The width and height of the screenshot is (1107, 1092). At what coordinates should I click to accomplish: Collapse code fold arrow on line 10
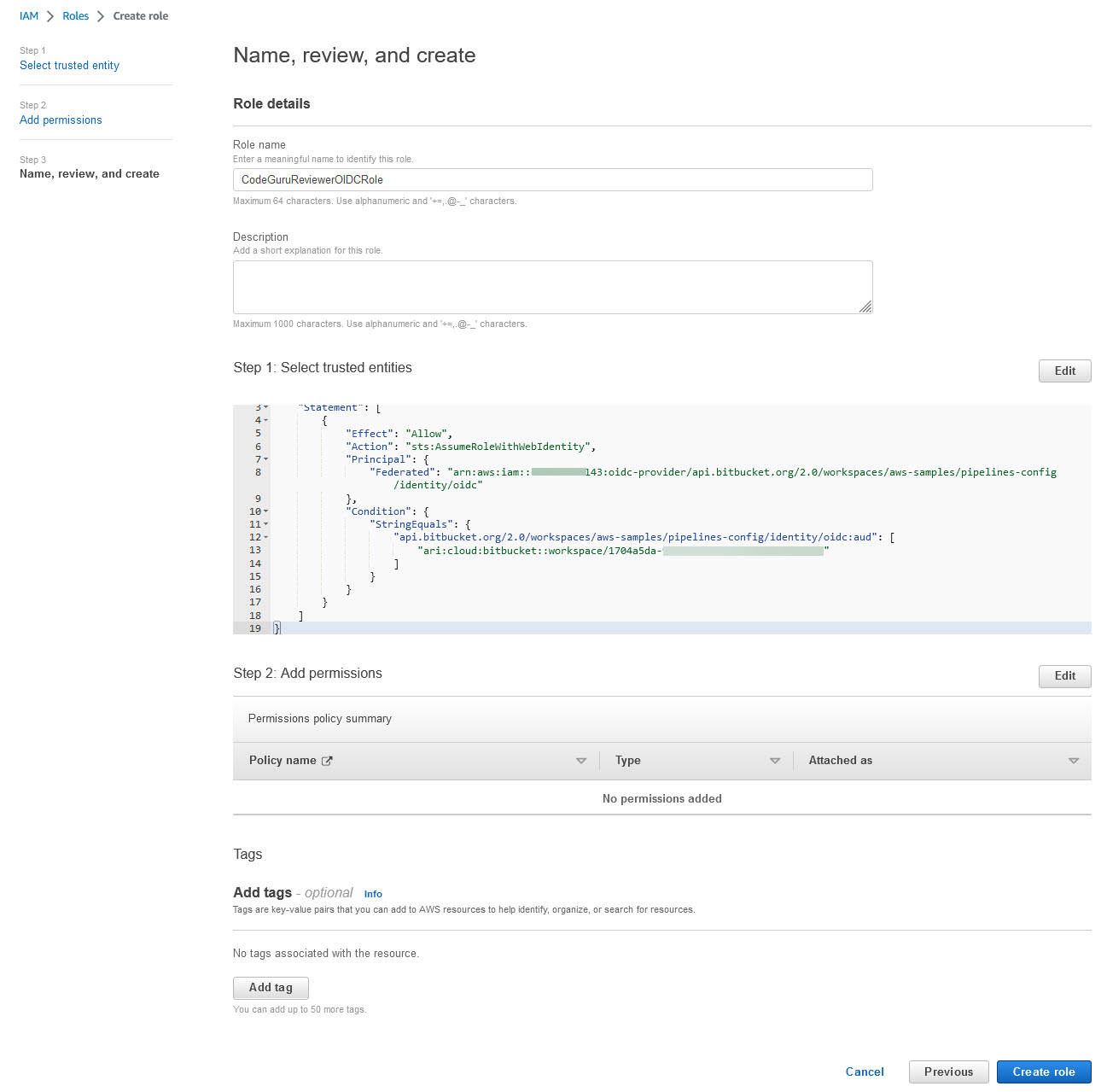coord(265,511)
